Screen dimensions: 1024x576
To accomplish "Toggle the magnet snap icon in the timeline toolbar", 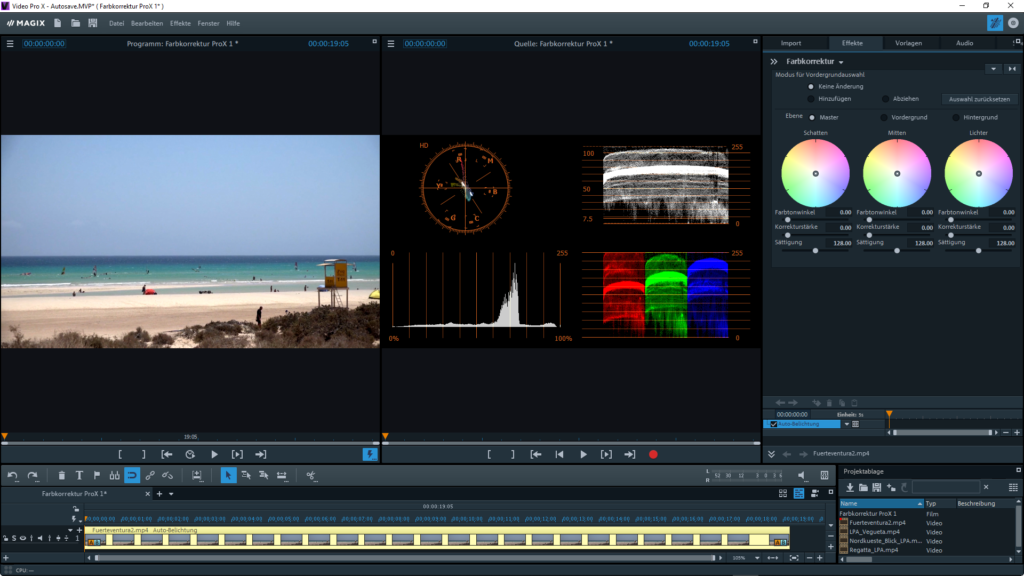I will click(x=132, y=475).
